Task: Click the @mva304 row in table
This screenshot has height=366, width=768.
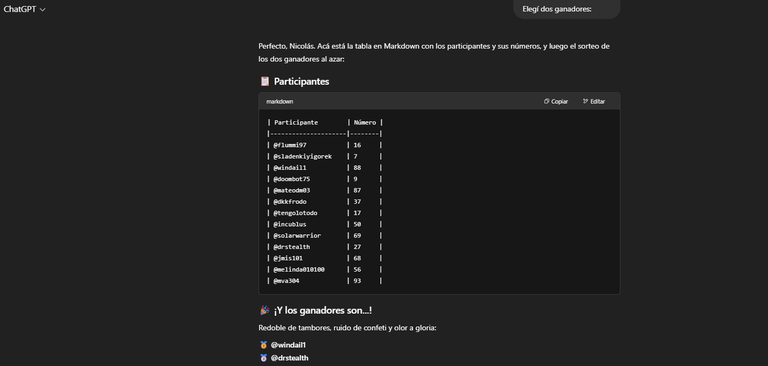Action: tap(324, 281)
